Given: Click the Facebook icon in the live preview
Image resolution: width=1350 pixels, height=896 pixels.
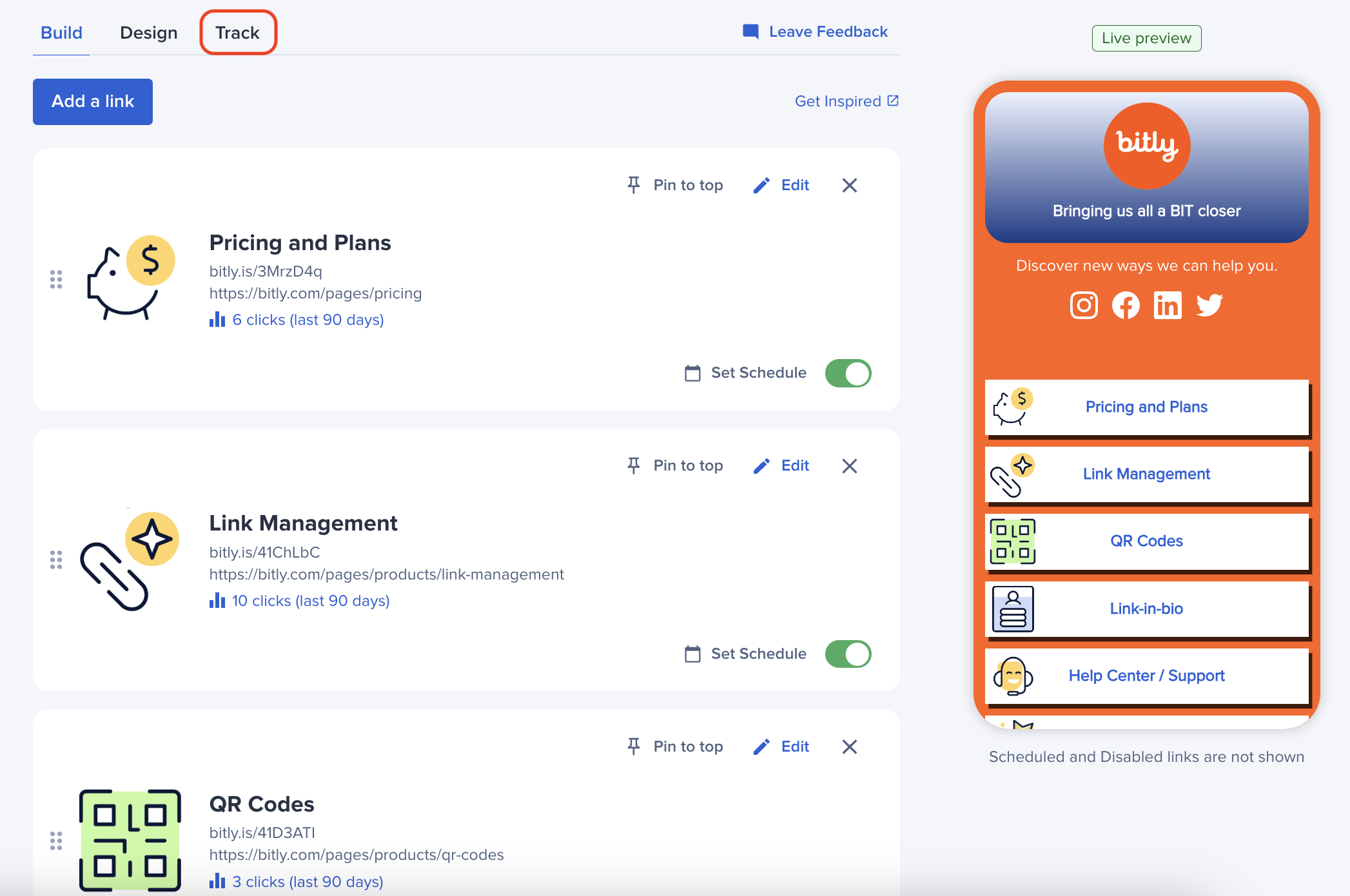Looking at the screenshot, I should point(1126,306).
